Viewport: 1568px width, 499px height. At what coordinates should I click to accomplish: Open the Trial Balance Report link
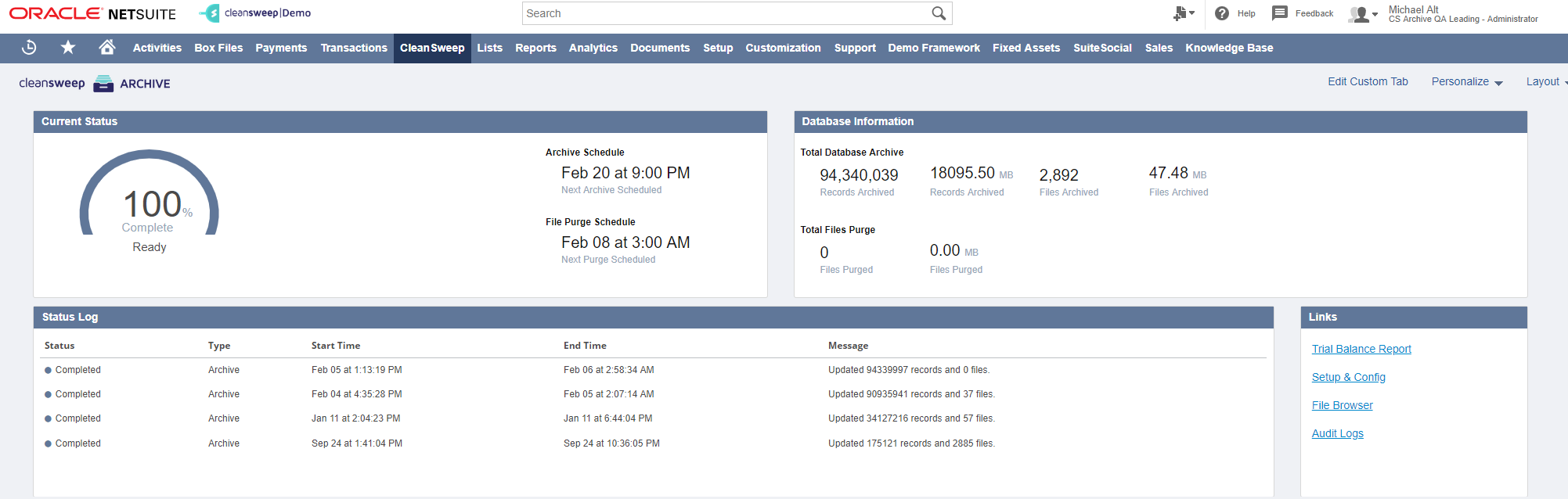click(1361, 349)
